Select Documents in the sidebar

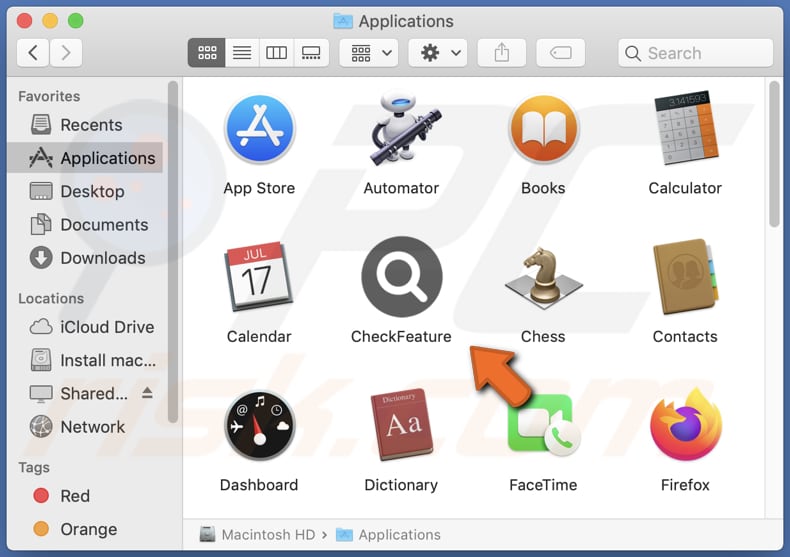click(x=86, y=225)
